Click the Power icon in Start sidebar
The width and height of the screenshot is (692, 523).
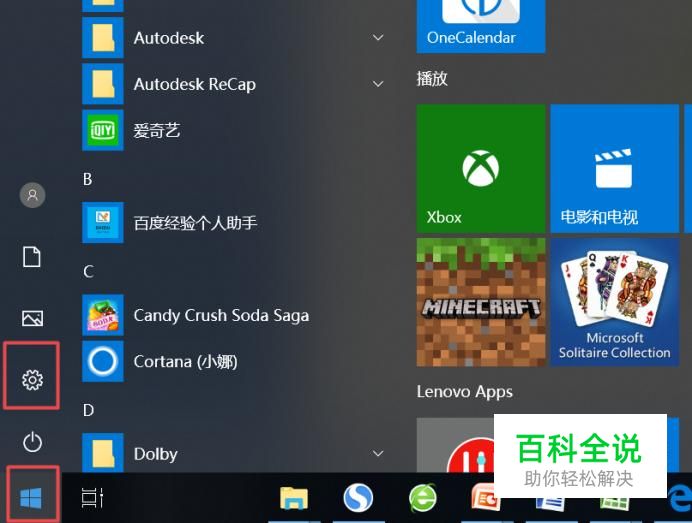[32, 442]
